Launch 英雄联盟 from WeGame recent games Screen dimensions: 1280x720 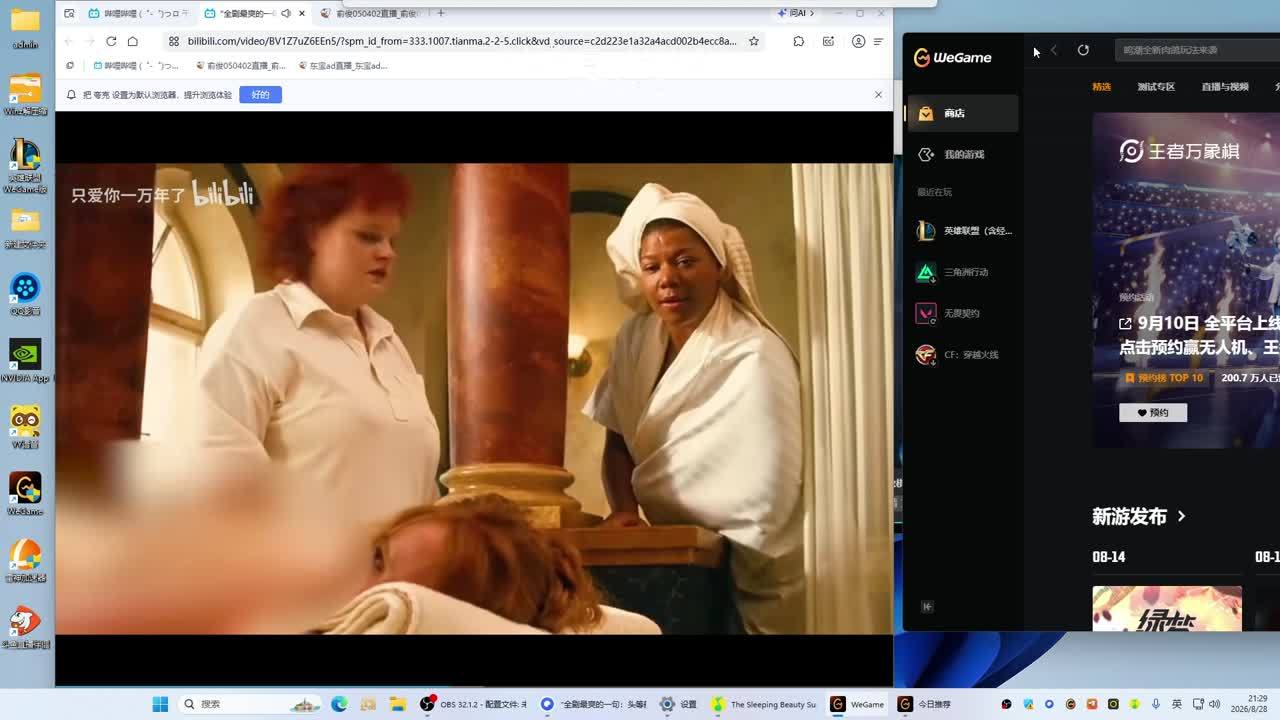coord(962,231)
